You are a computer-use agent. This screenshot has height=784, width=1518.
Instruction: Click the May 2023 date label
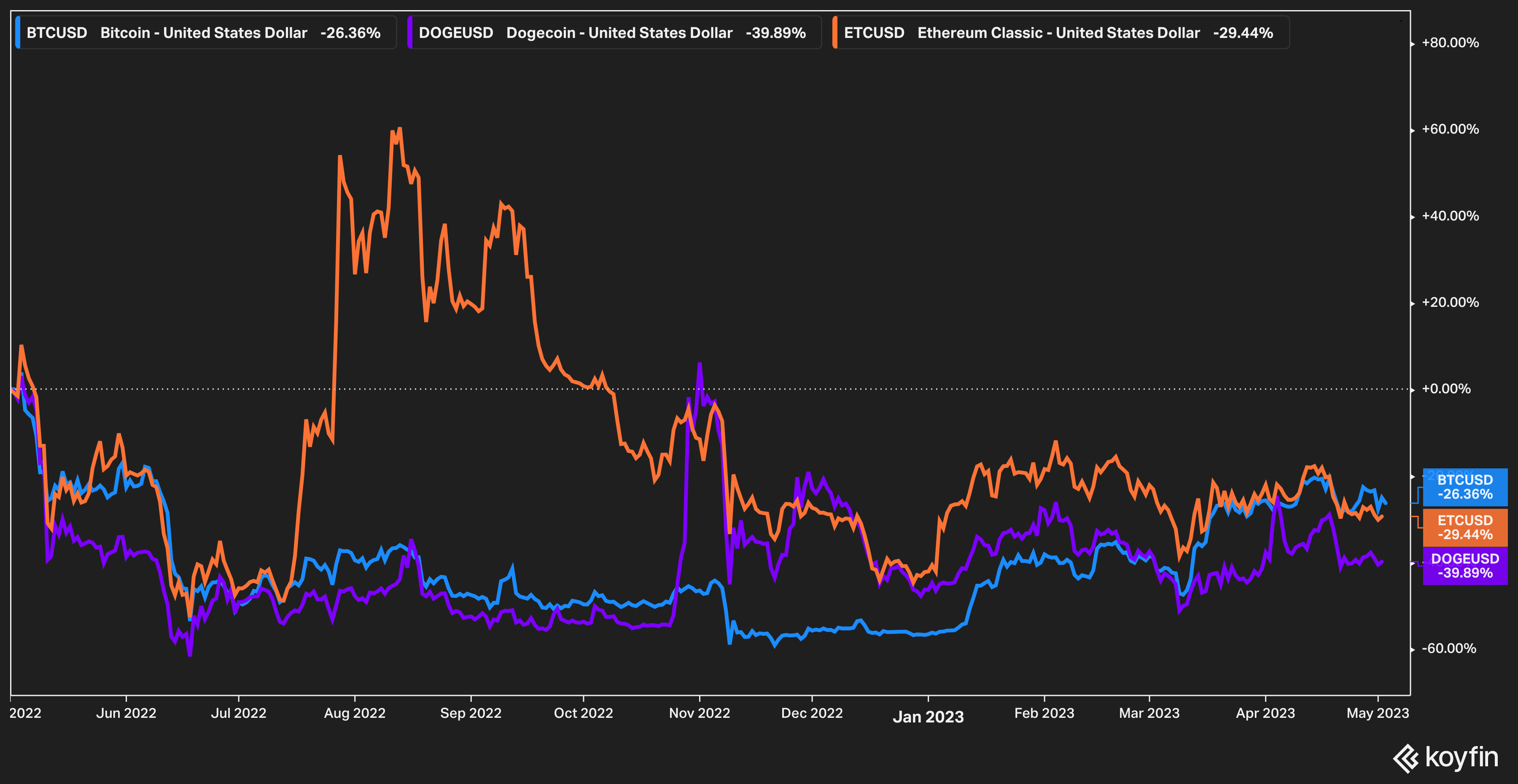tap(1378, 713)
